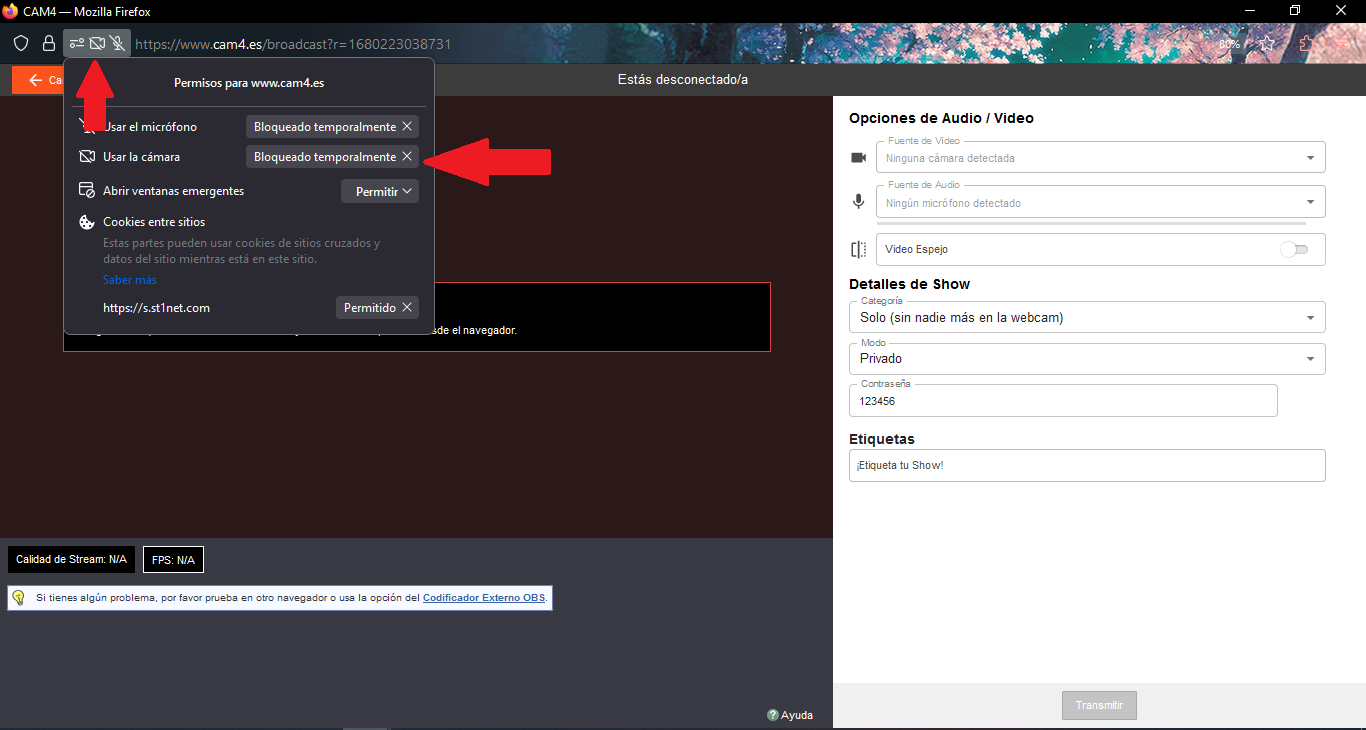1366x730 pixels.
Task: Remove temporary block on microphone permission
Action: coord(407,127)
